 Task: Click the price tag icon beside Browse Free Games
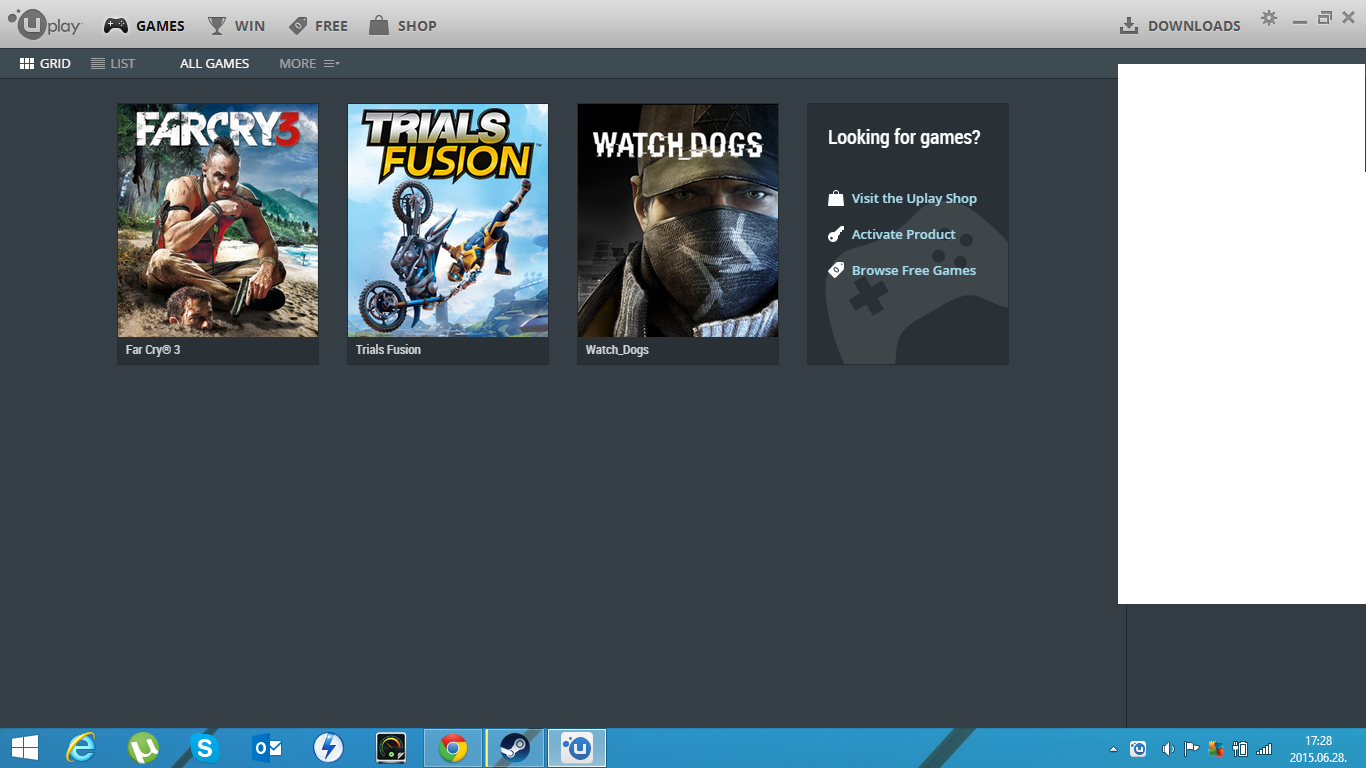pyautogui.click(x=836, y=270)
